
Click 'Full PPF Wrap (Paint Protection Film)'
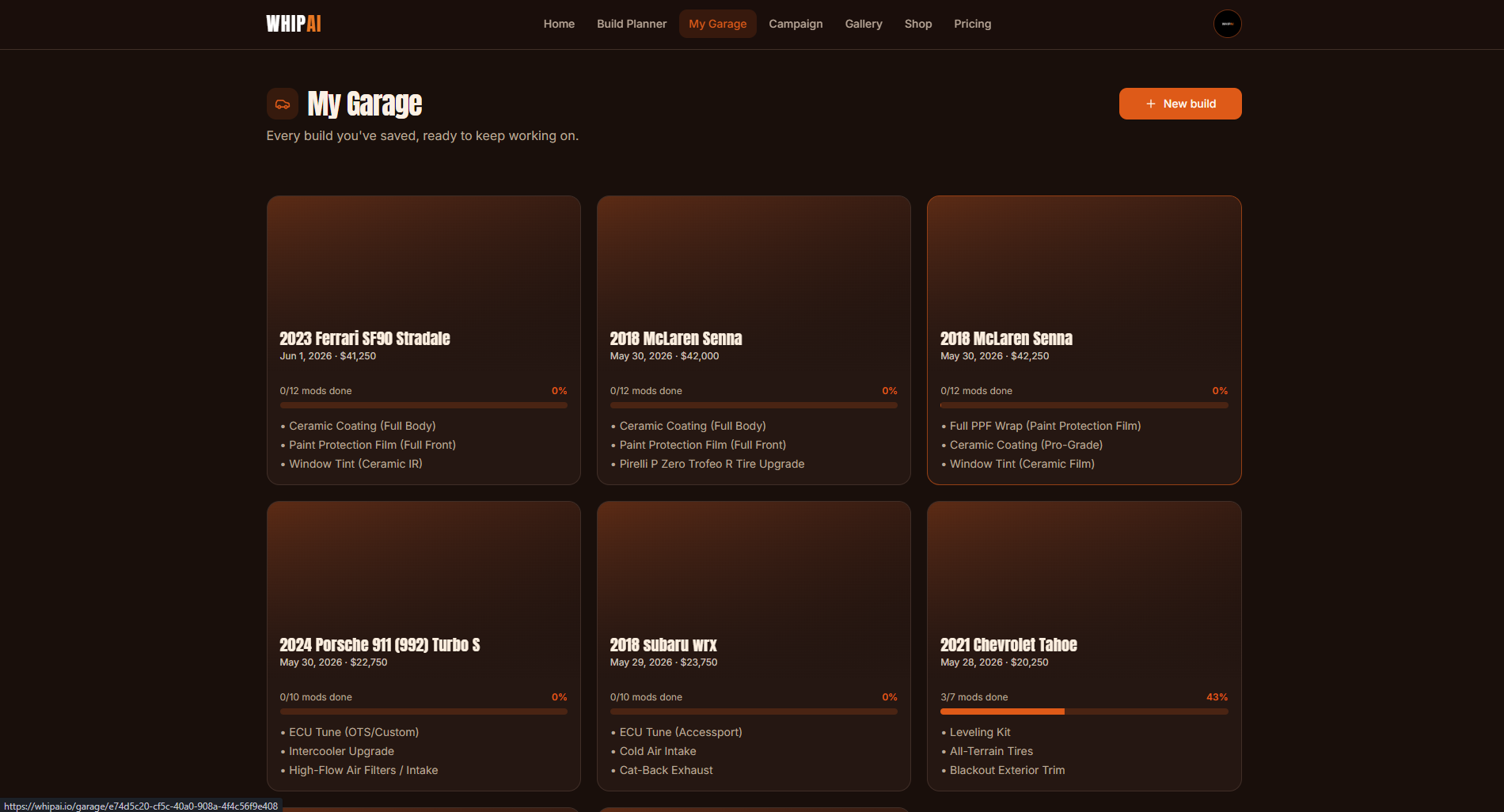click(x=1045, y=426)
